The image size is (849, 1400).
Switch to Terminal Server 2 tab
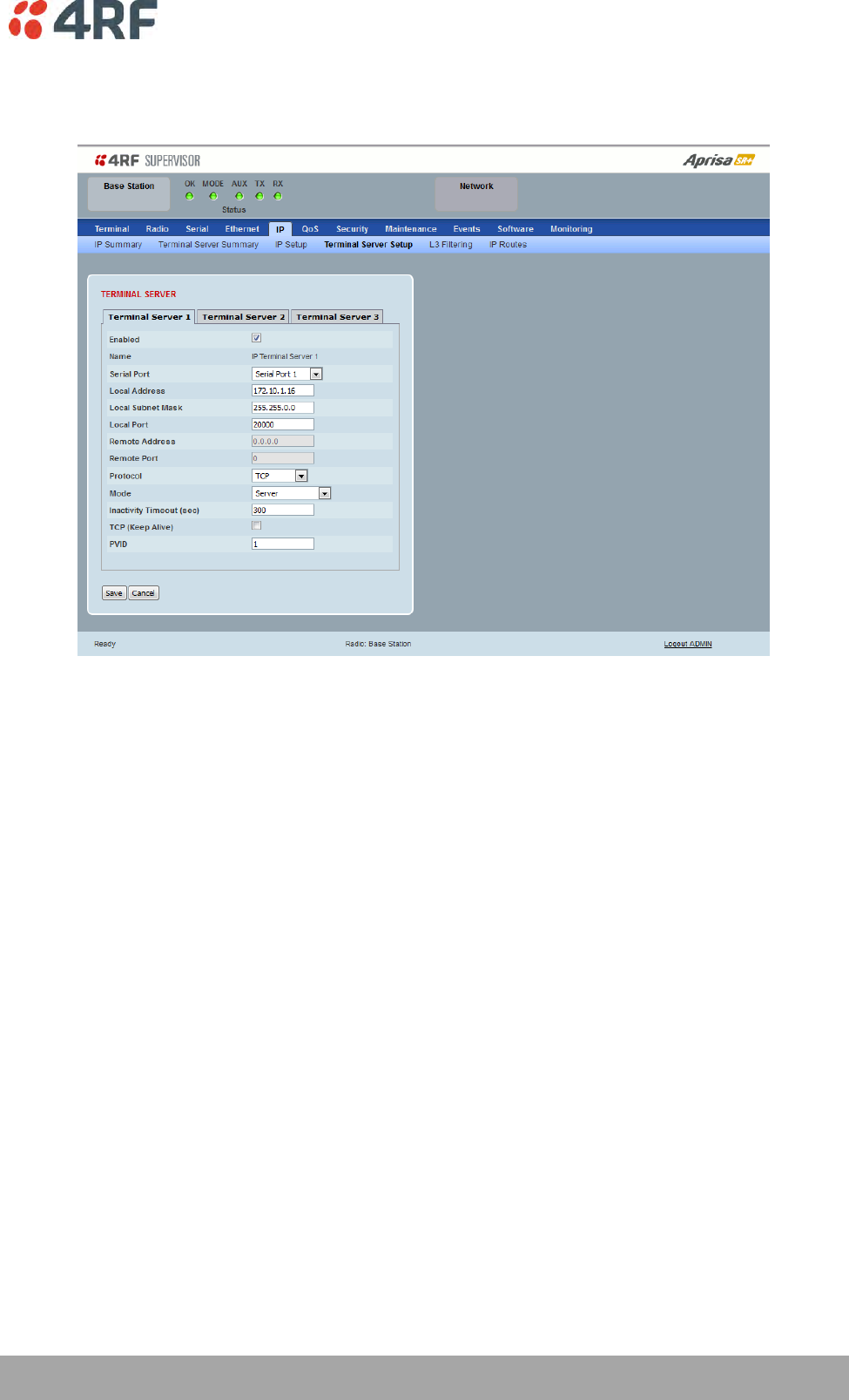[x=243, y=317]
